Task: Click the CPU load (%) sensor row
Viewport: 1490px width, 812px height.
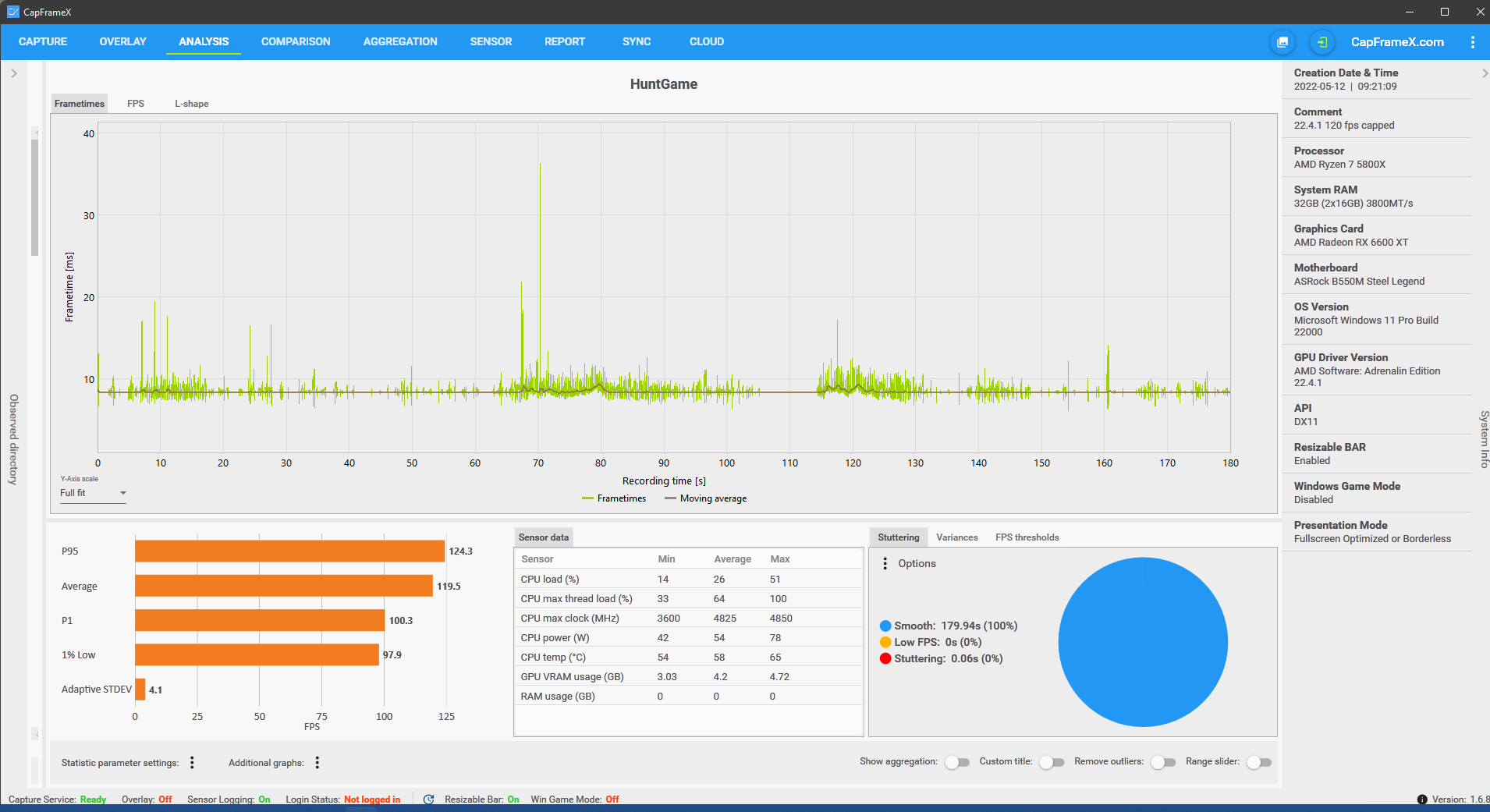Action: pyautogui.click(x=688, y=579)
